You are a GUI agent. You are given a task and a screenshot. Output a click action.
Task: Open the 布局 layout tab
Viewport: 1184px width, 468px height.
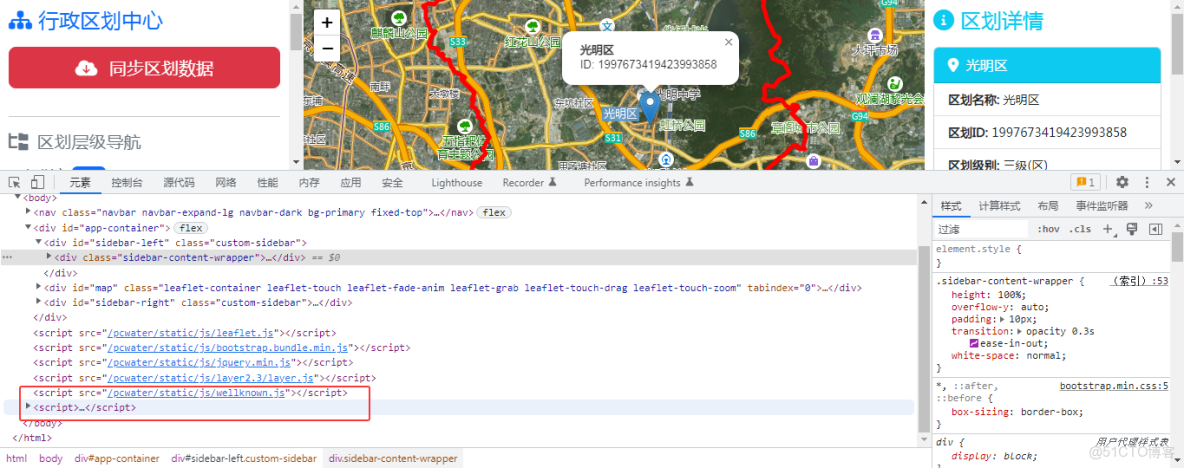pos(1047,206)
